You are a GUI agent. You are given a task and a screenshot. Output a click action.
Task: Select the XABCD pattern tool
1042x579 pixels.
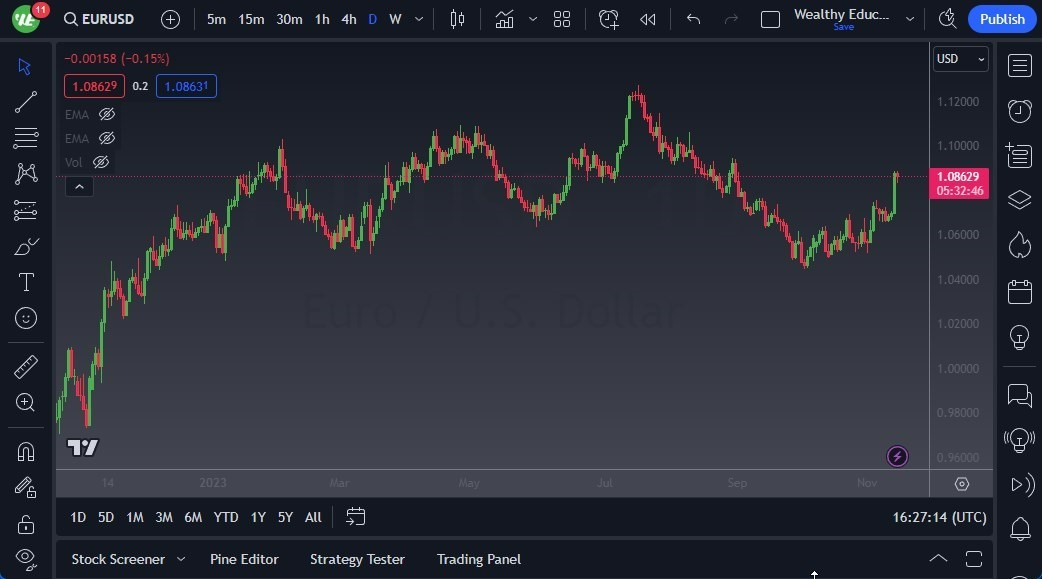[x=25, y=173]
